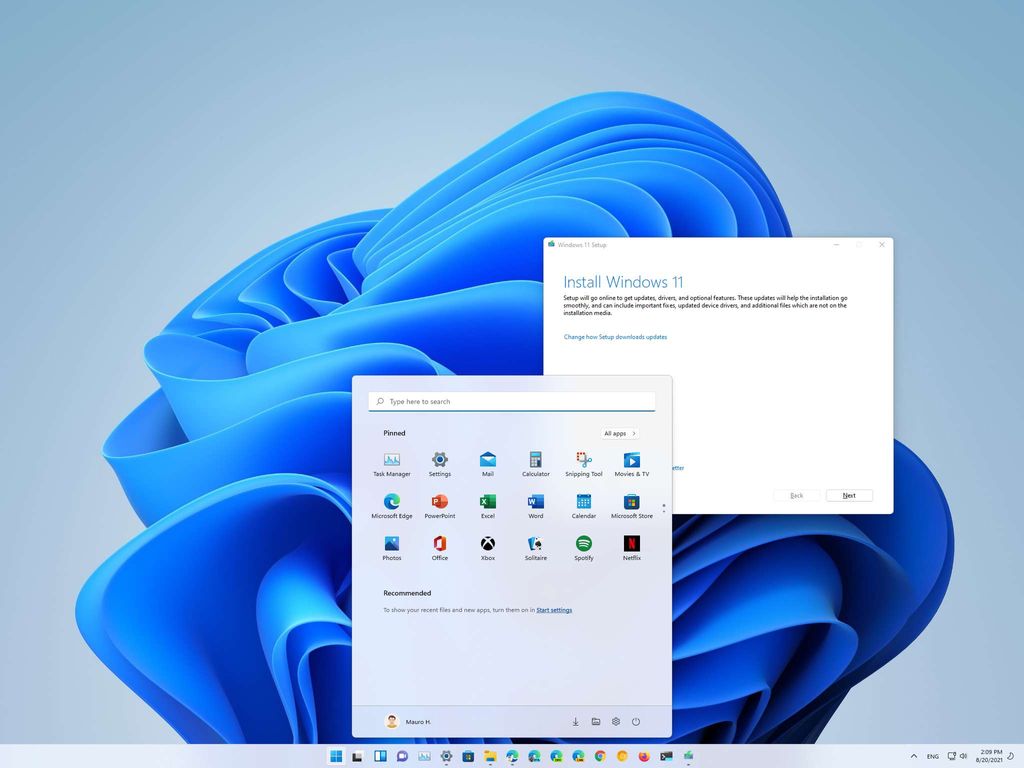Open the Change how Setup downloads updates link
The width and height of the screenshot is (1024, 768).
(615, 337)
